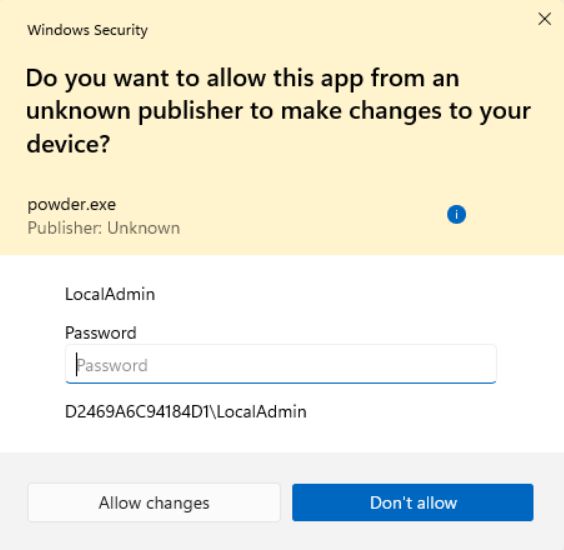Approve powder.exe with Allow changes
564x550 pixels.
[154, 503]
